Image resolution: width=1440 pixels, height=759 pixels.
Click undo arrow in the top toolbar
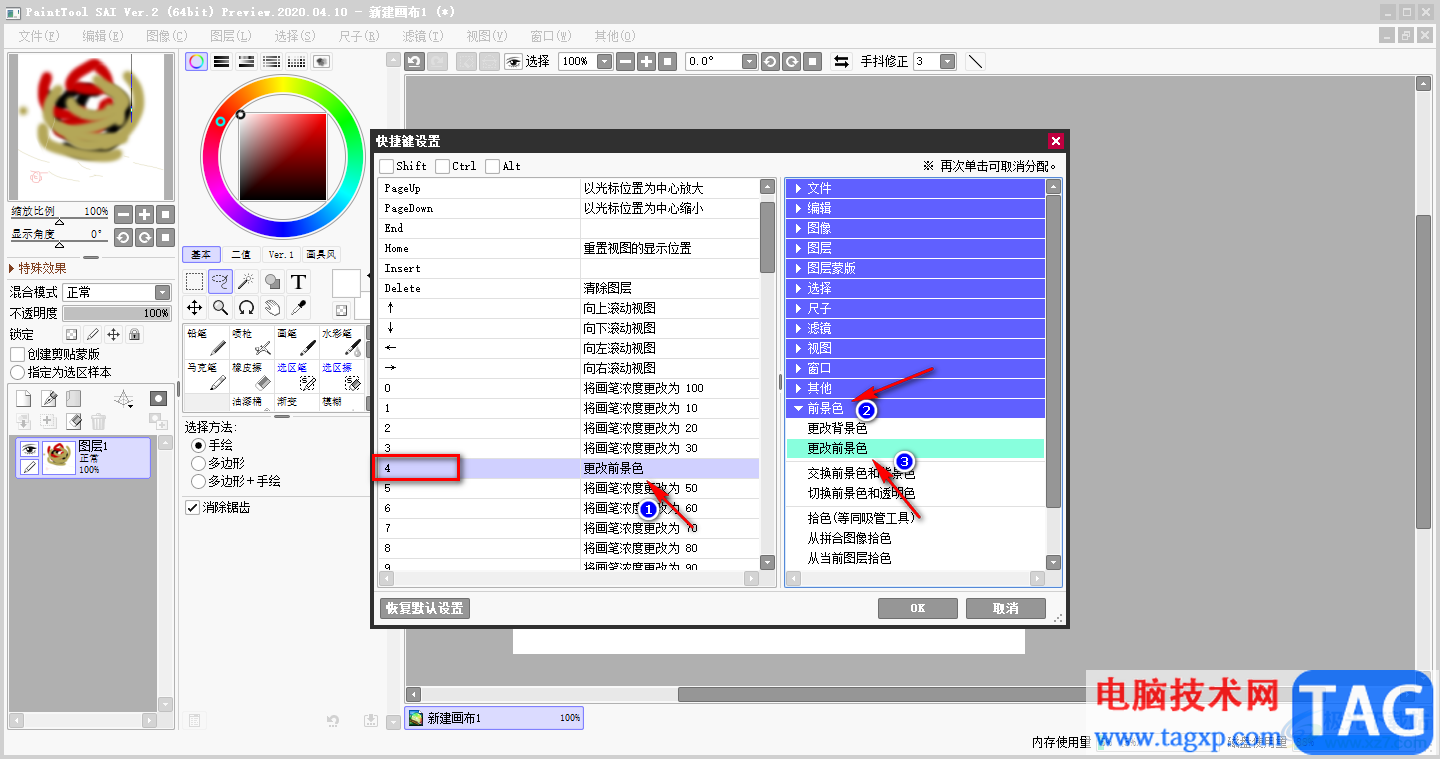[414, 61]
